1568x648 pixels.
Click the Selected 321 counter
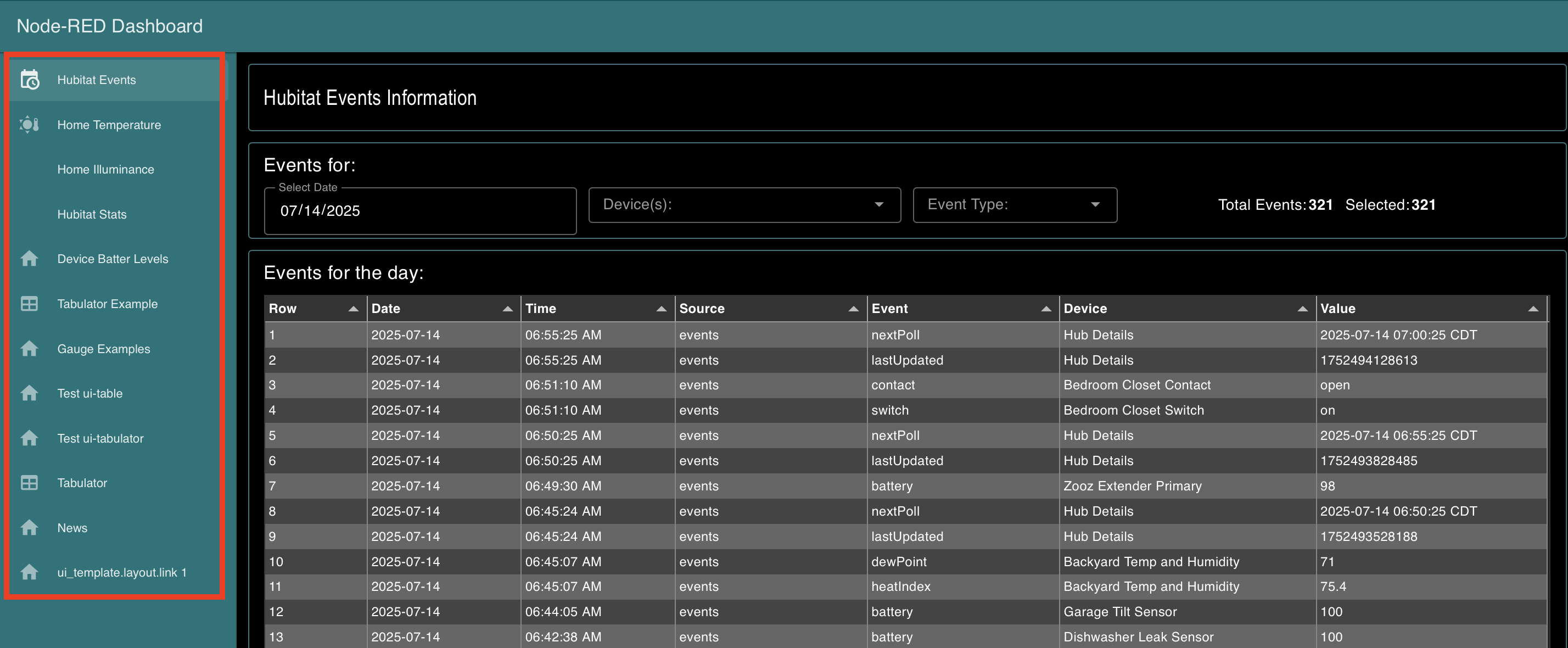[1390, 205]
